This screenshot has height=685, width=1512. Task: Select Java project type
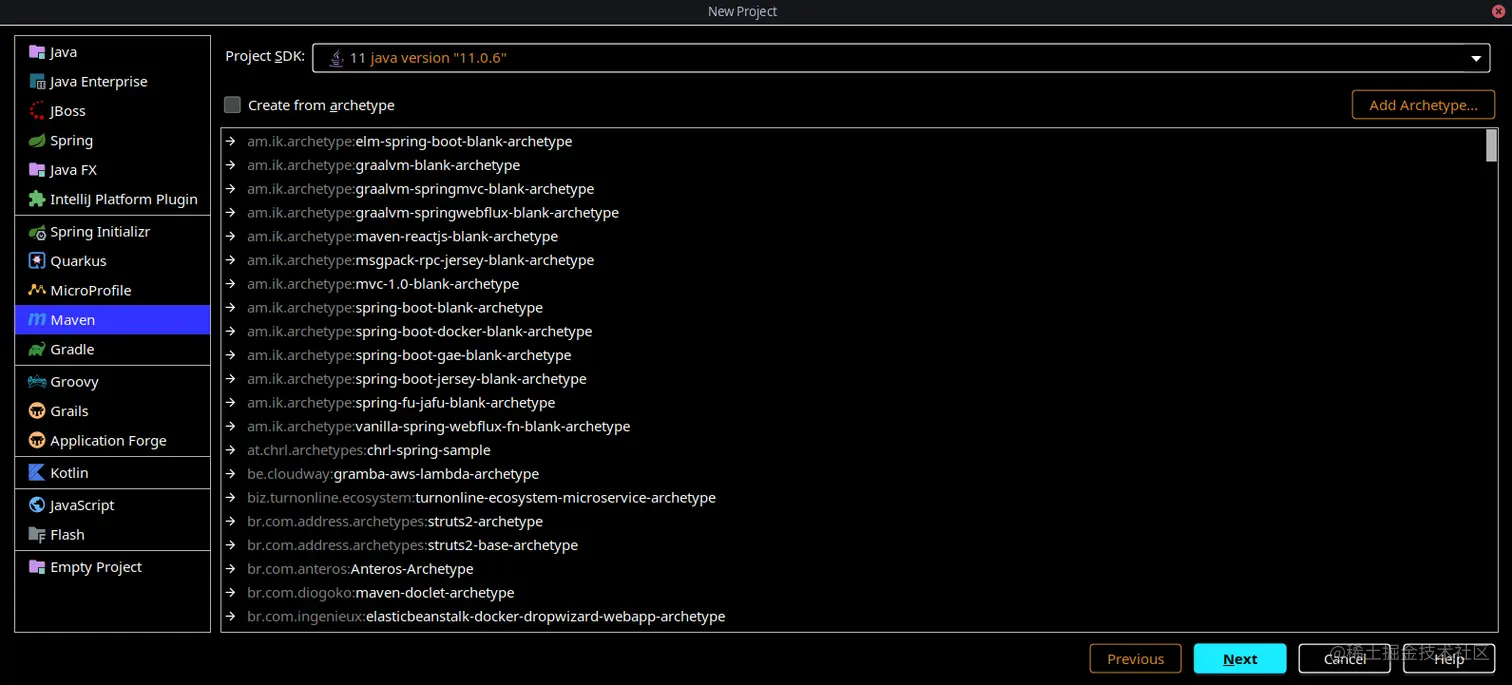pos(113,52)
